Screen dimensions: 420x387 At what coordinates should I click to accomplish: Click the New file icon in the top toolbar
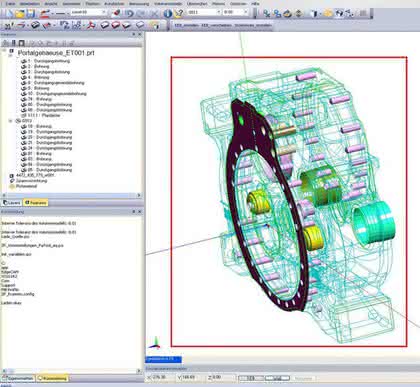pos(8,14)
